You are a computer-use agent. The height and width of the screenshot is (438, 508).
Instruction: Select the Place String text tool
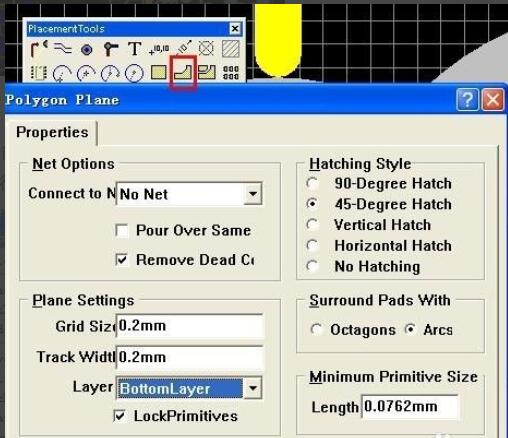(x=135, y=49)
